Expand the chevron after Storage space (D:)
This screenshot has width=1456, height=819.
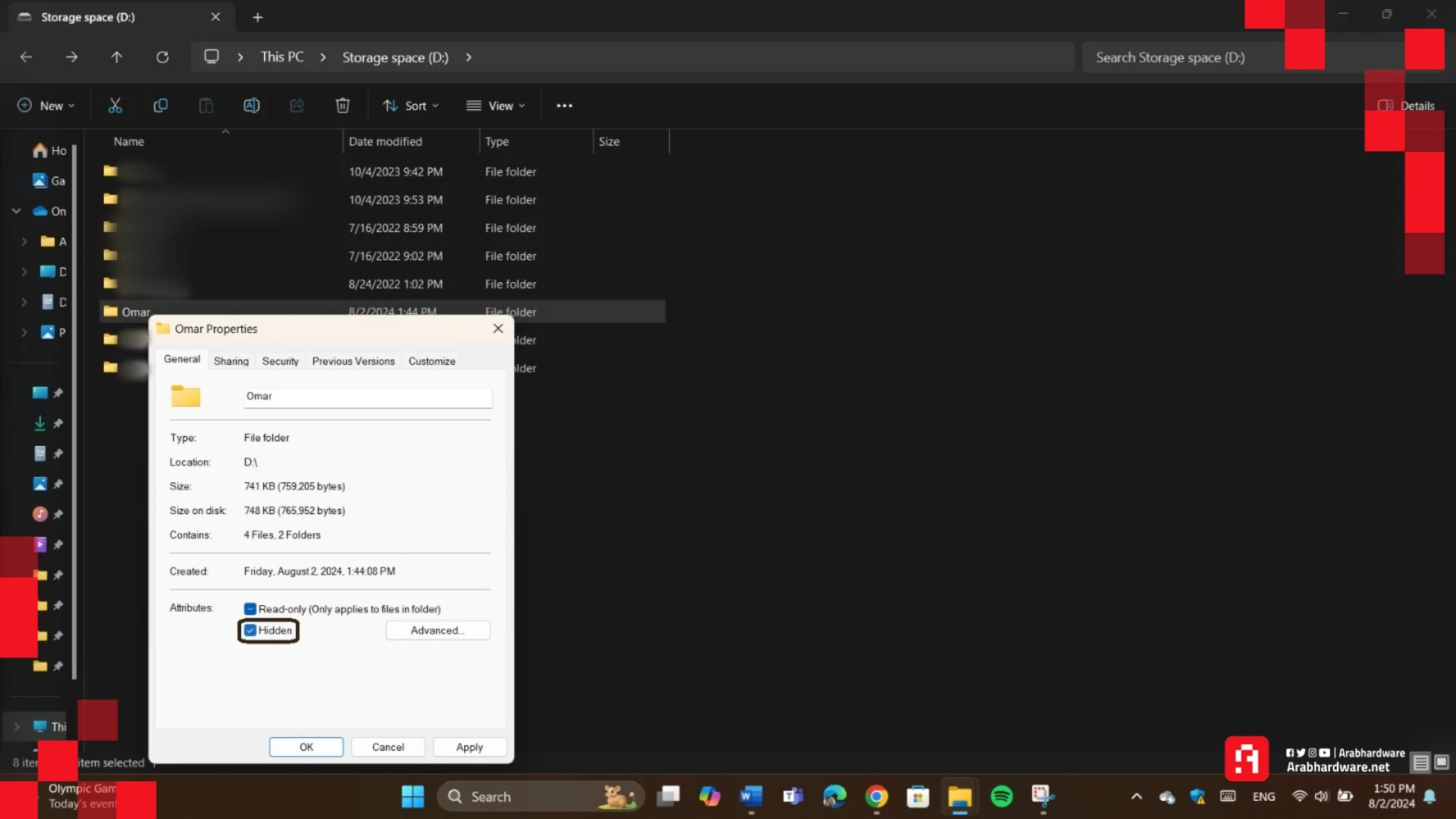[469, 57]
